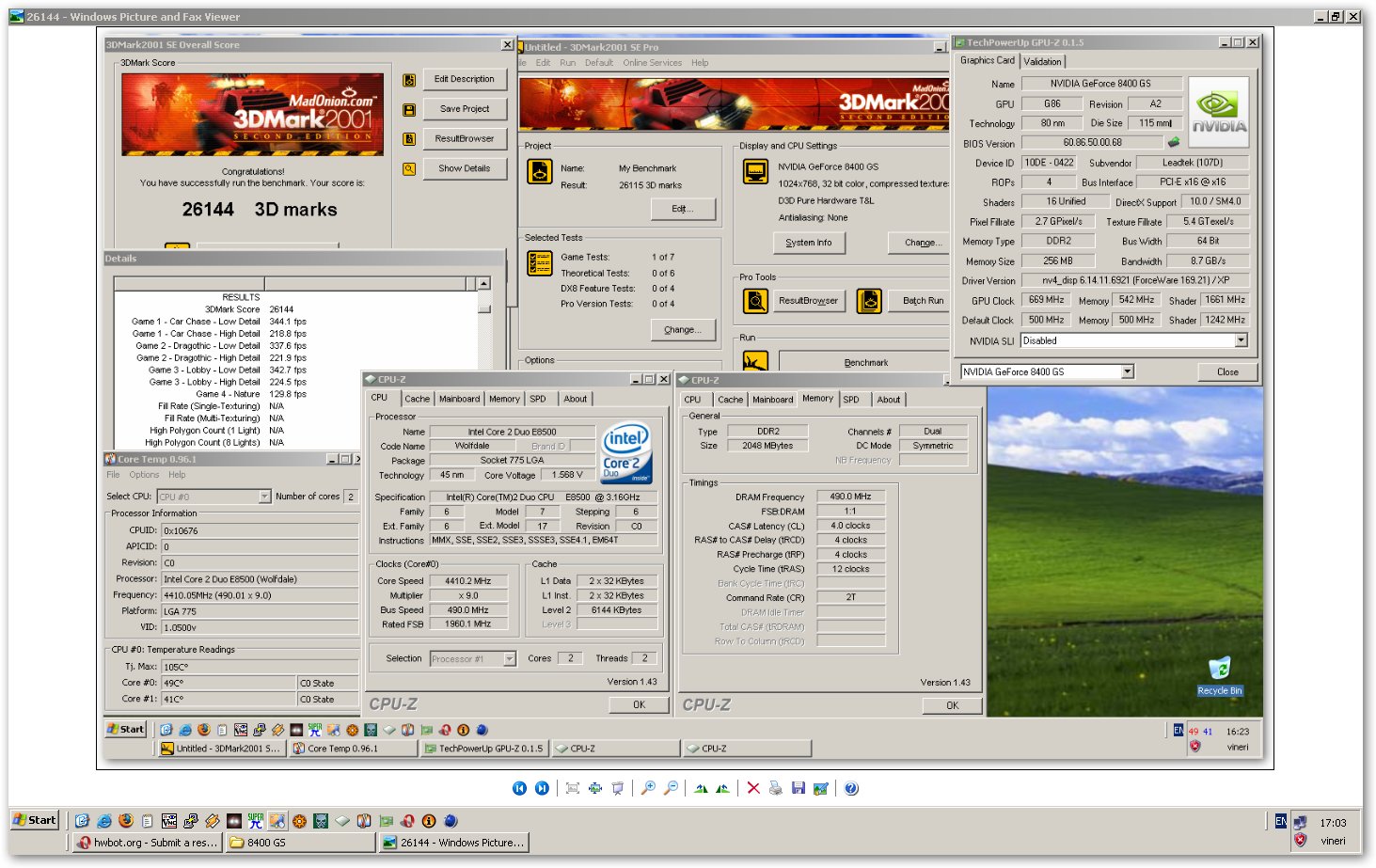Open the VNC icon in outer quick launch
The height and width of the screenshot is (868, 1376).
pos(169,821)
